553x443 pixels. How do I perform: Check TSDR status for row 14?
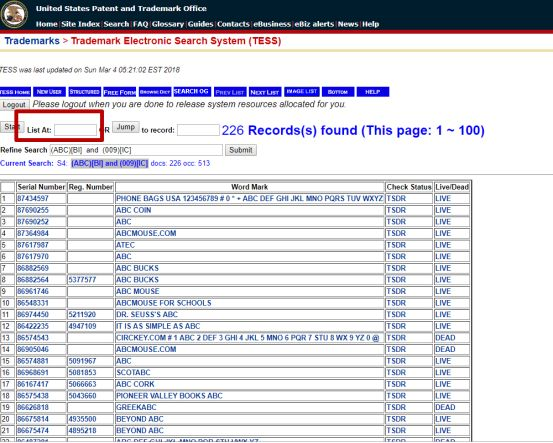pyautogui.click(x=396, y=349)
